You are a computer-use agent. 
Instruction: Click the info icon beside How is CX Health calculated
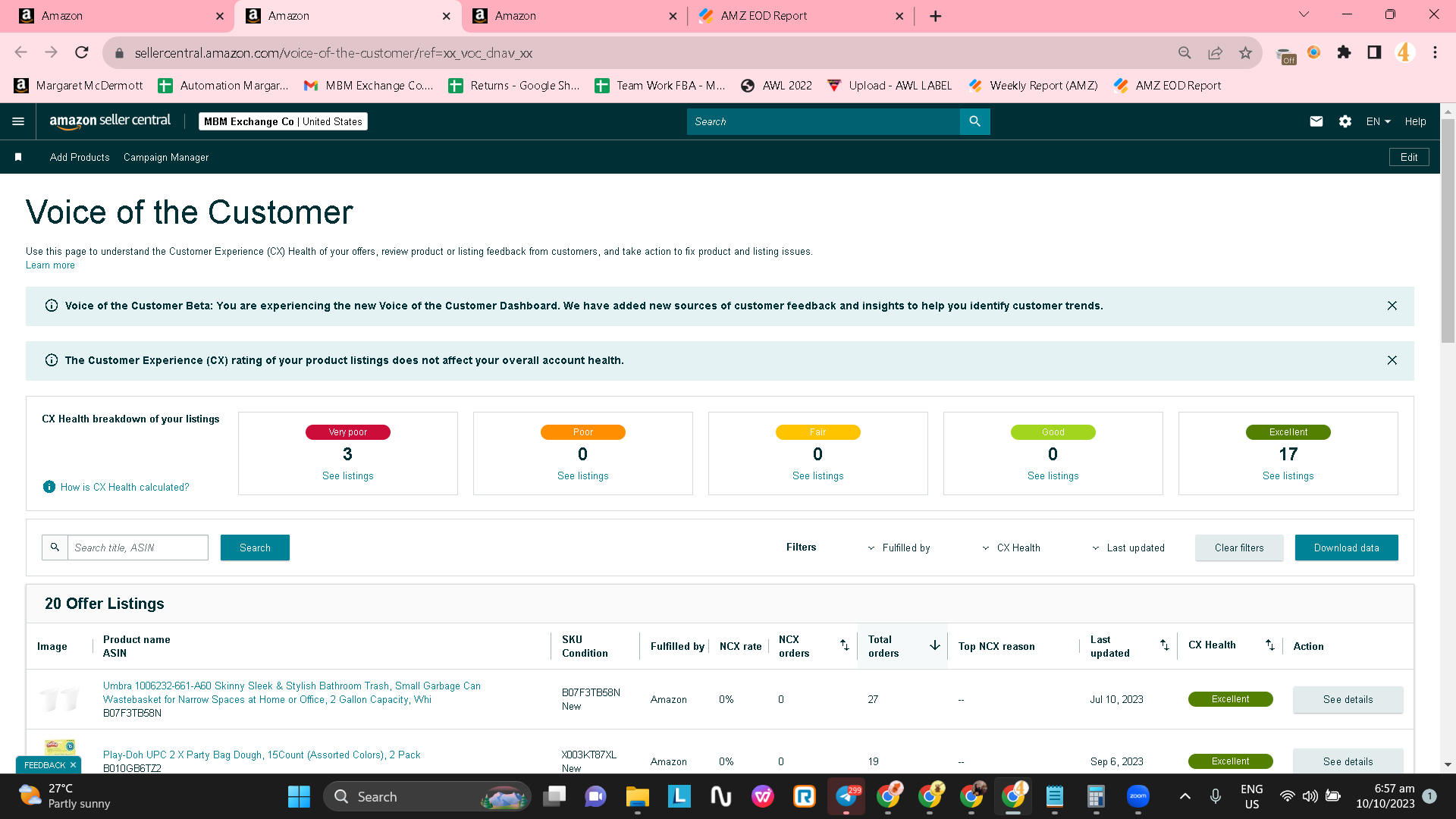click(x=49, y=487)
